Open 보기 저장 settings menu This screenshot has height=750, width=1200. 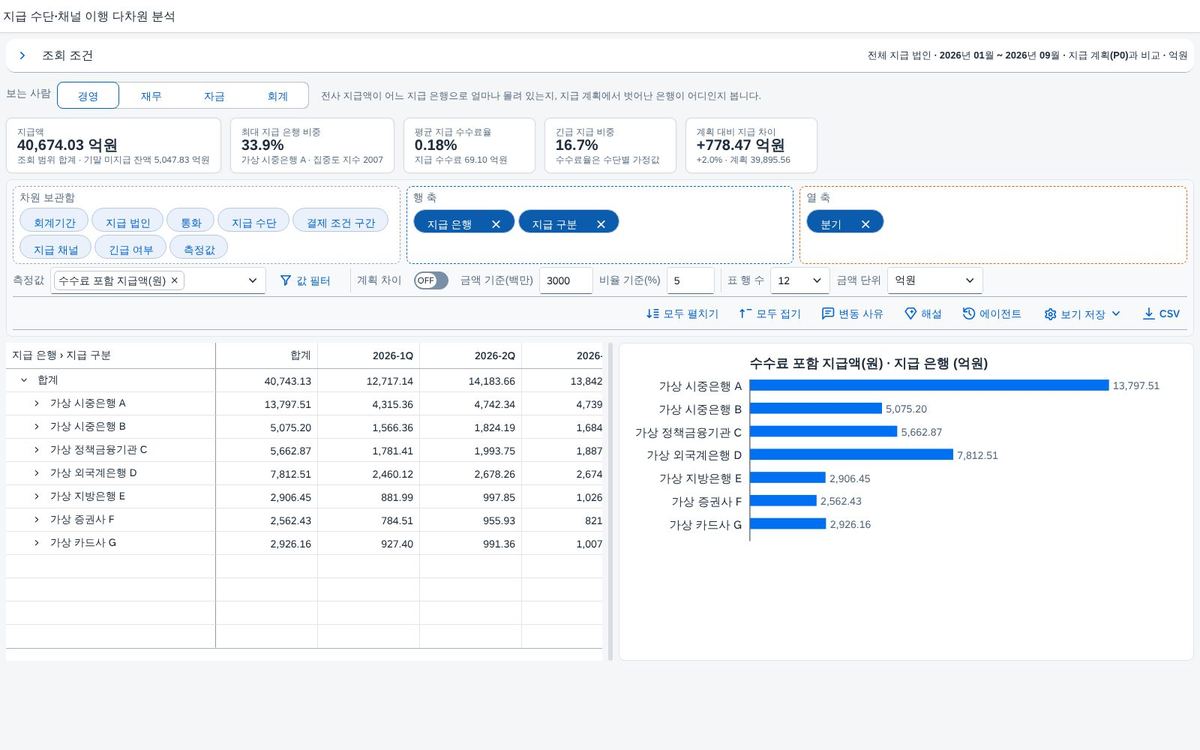click(x=1083, y=314)
